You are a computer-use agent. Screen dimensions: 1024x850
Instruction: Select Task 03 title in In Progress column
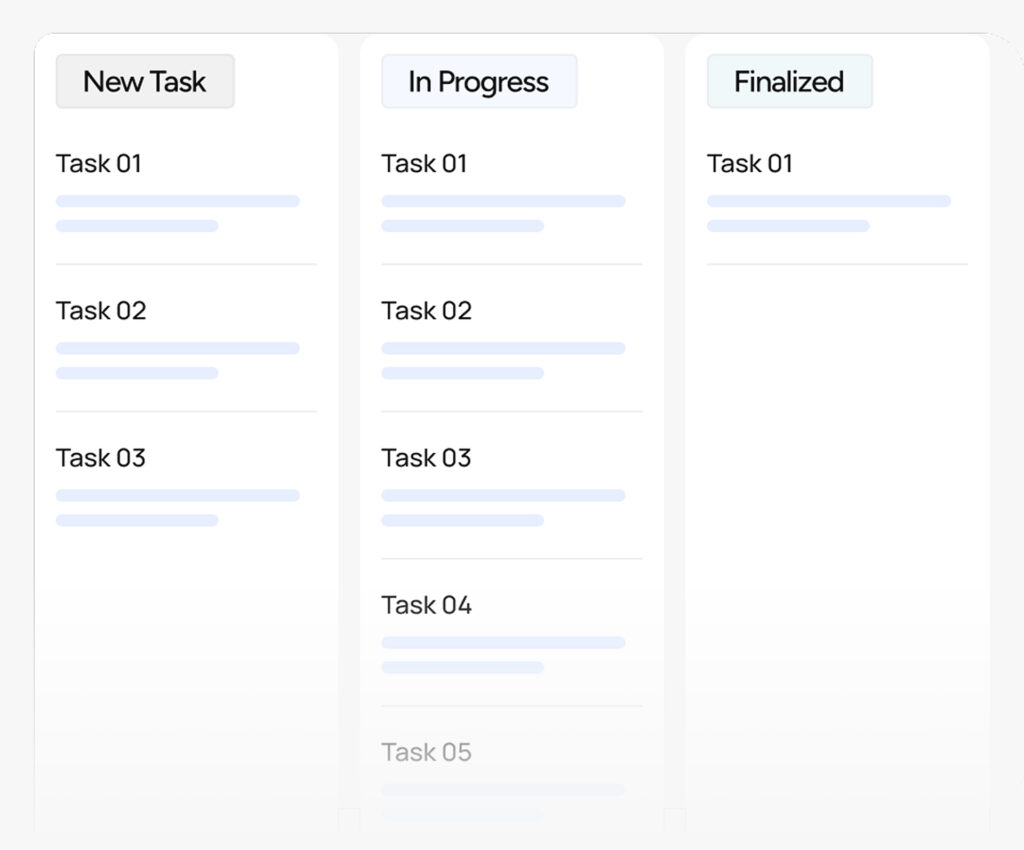(x=427, y=458)
